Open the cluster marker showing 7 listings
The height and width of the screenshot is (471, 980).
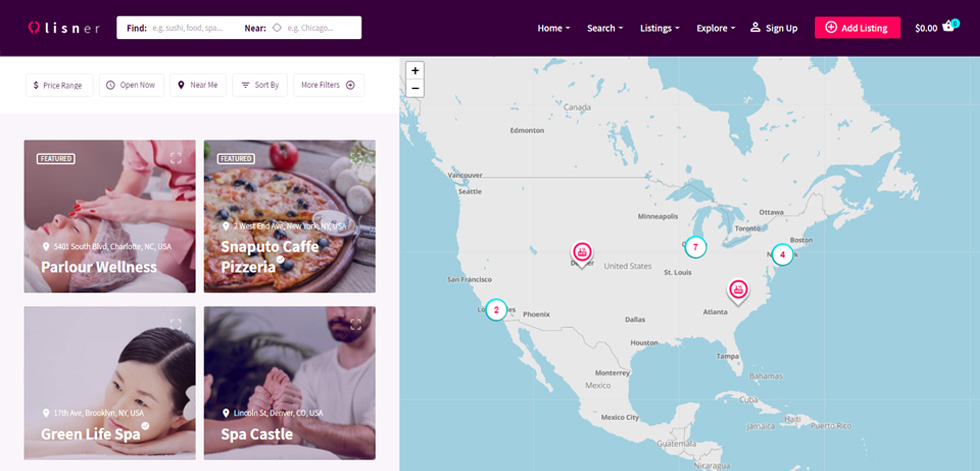(695, 247)
